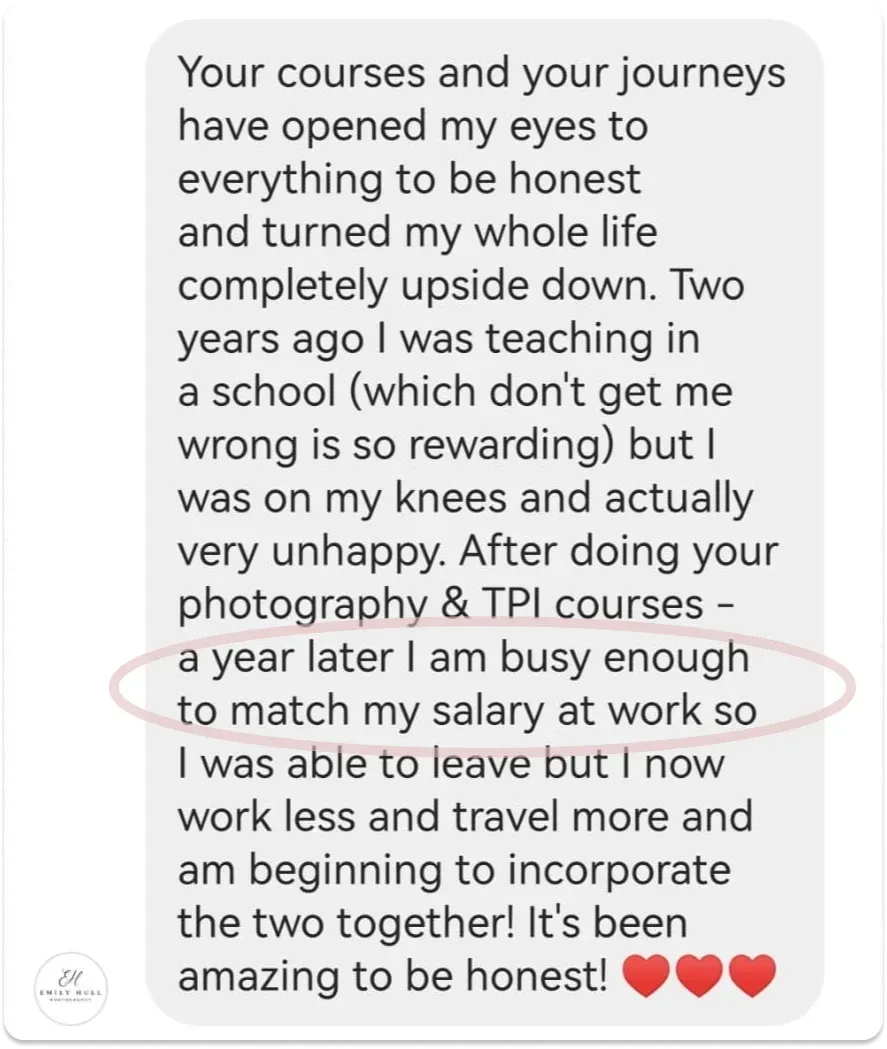Click the text 'TPI courses'
Screen dimensions: 887x1049
click(592, 604)
